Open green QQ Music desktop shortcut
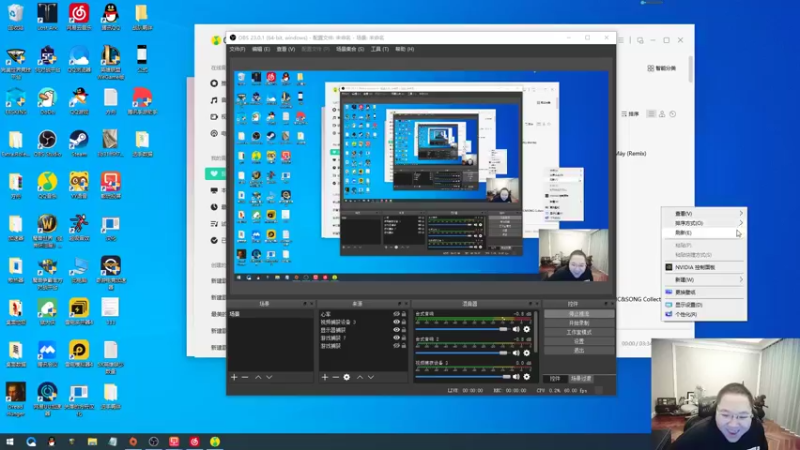 [x=47, y=186]
